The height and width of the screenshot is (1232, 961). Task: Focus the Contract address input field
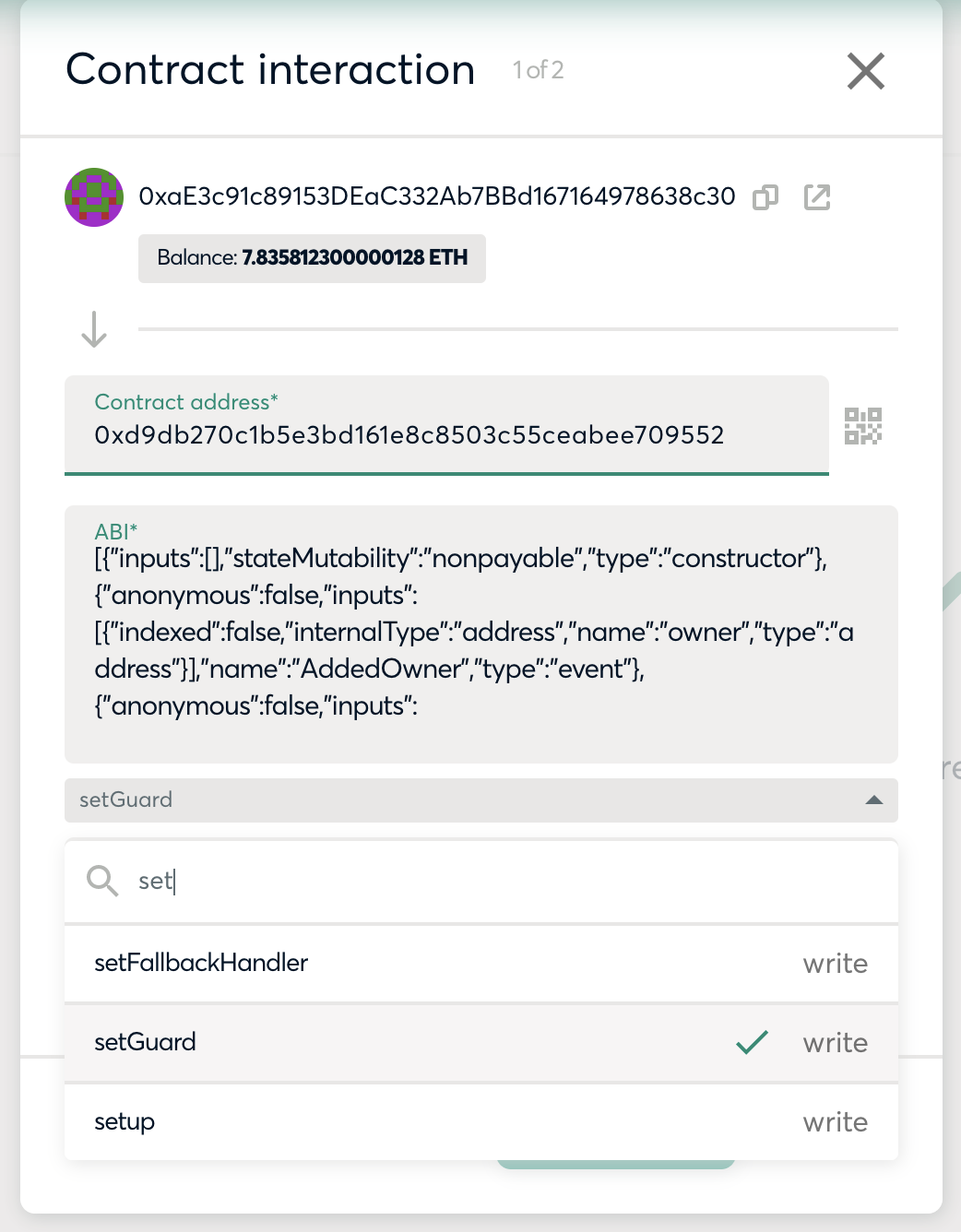point(446,425)
